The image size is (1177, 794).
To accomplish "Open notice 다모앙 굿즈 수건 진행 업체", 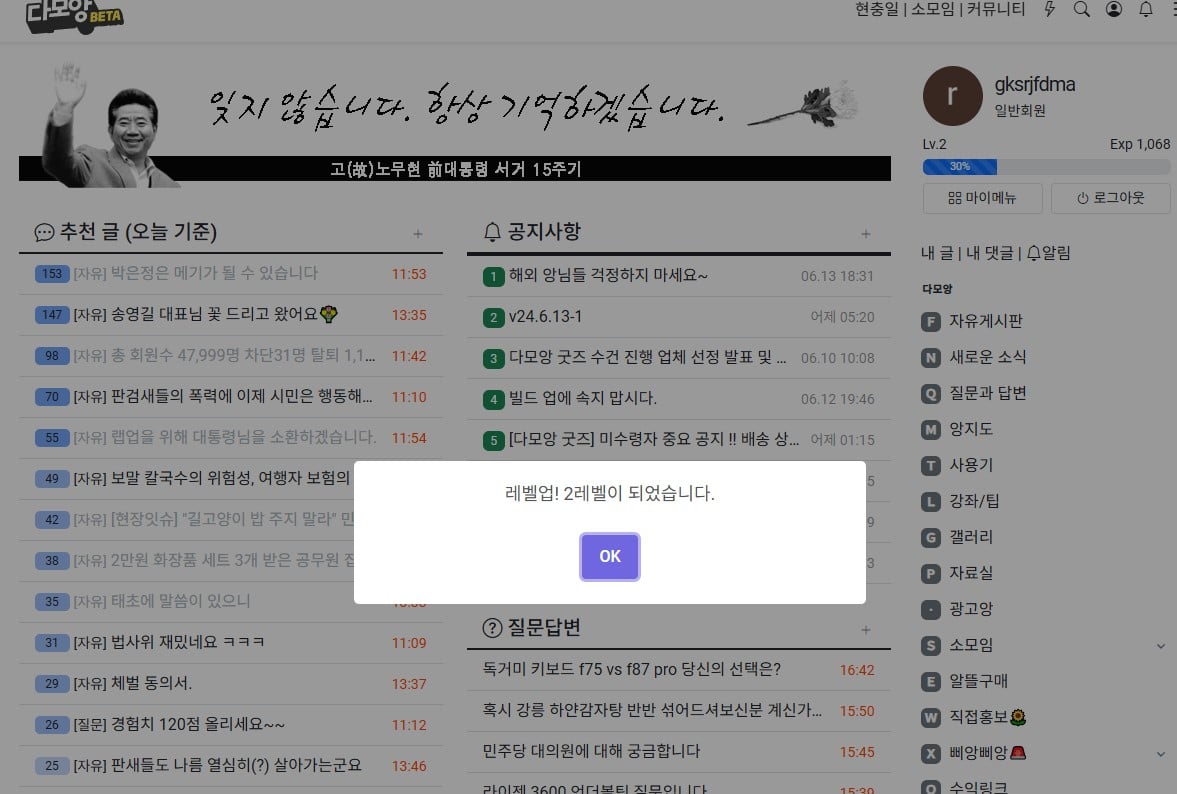I will pyautogui.click(x=647, y=357).
